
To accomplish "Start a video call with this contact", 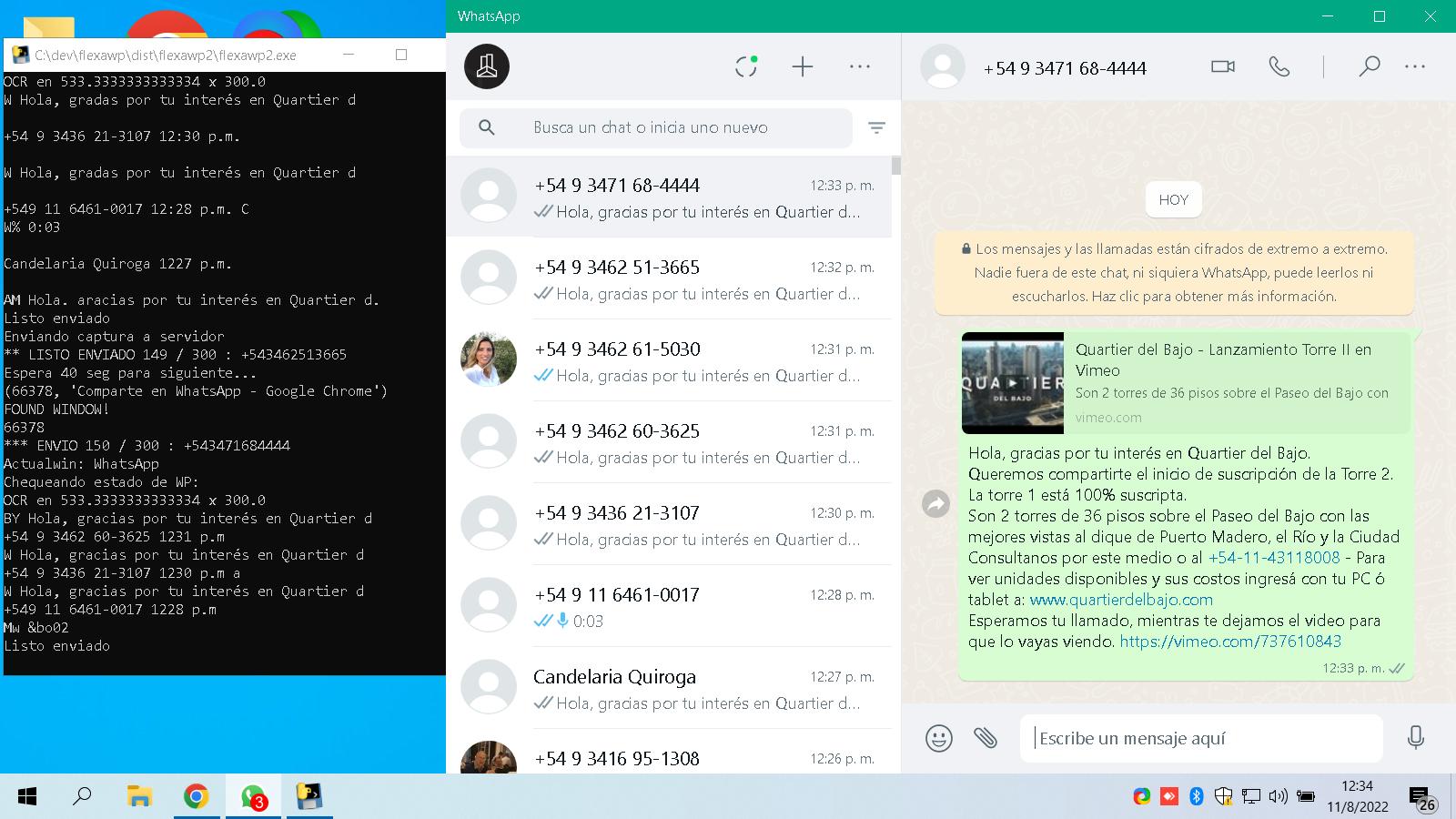I will tap(1223, 66).
